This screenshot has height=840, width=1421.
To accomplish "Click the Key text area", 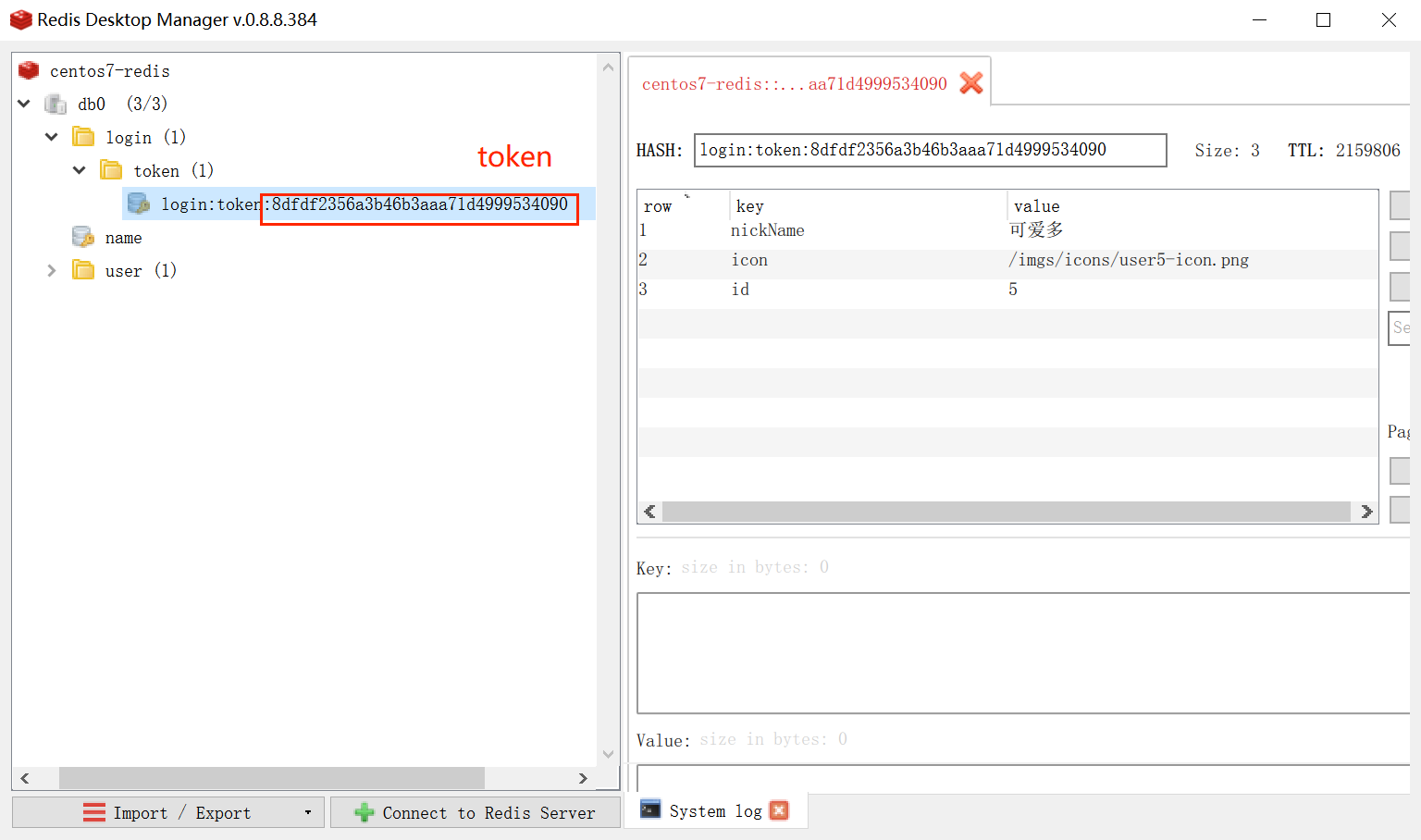I will point(1023,653).
